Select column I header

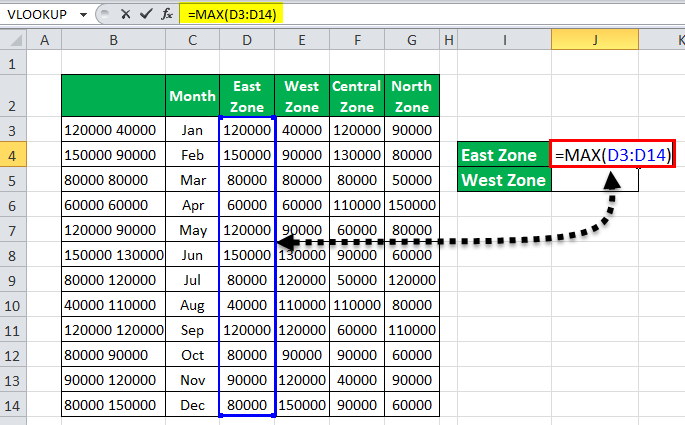pyautogui.click(x=505, y=40)
